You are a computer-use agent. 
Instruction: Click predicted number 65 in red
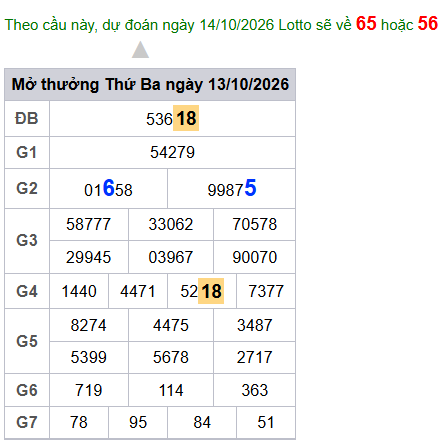[x=366, y=24]
